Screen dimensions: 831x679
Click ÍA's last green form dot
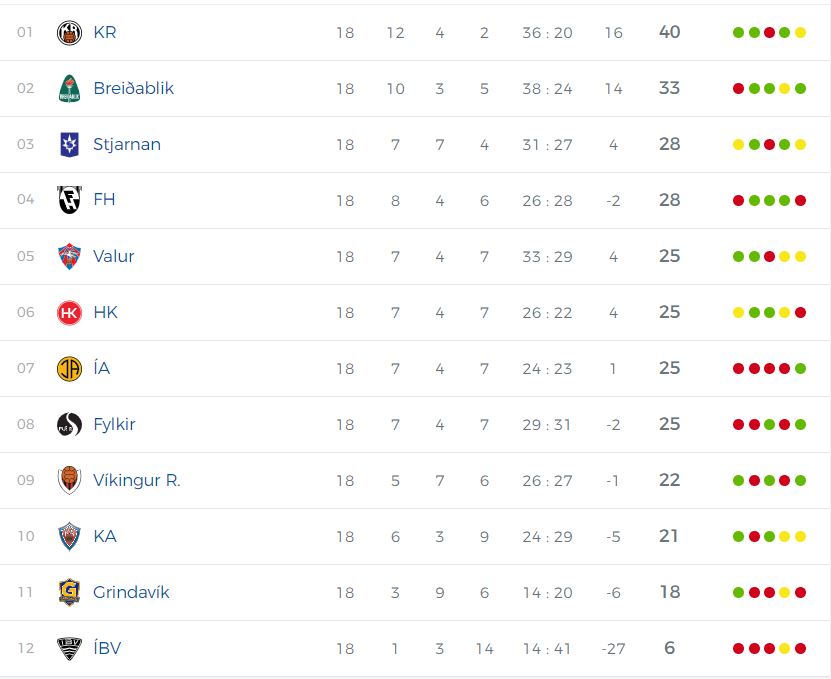pyautogui.click(x=800, y=368)
